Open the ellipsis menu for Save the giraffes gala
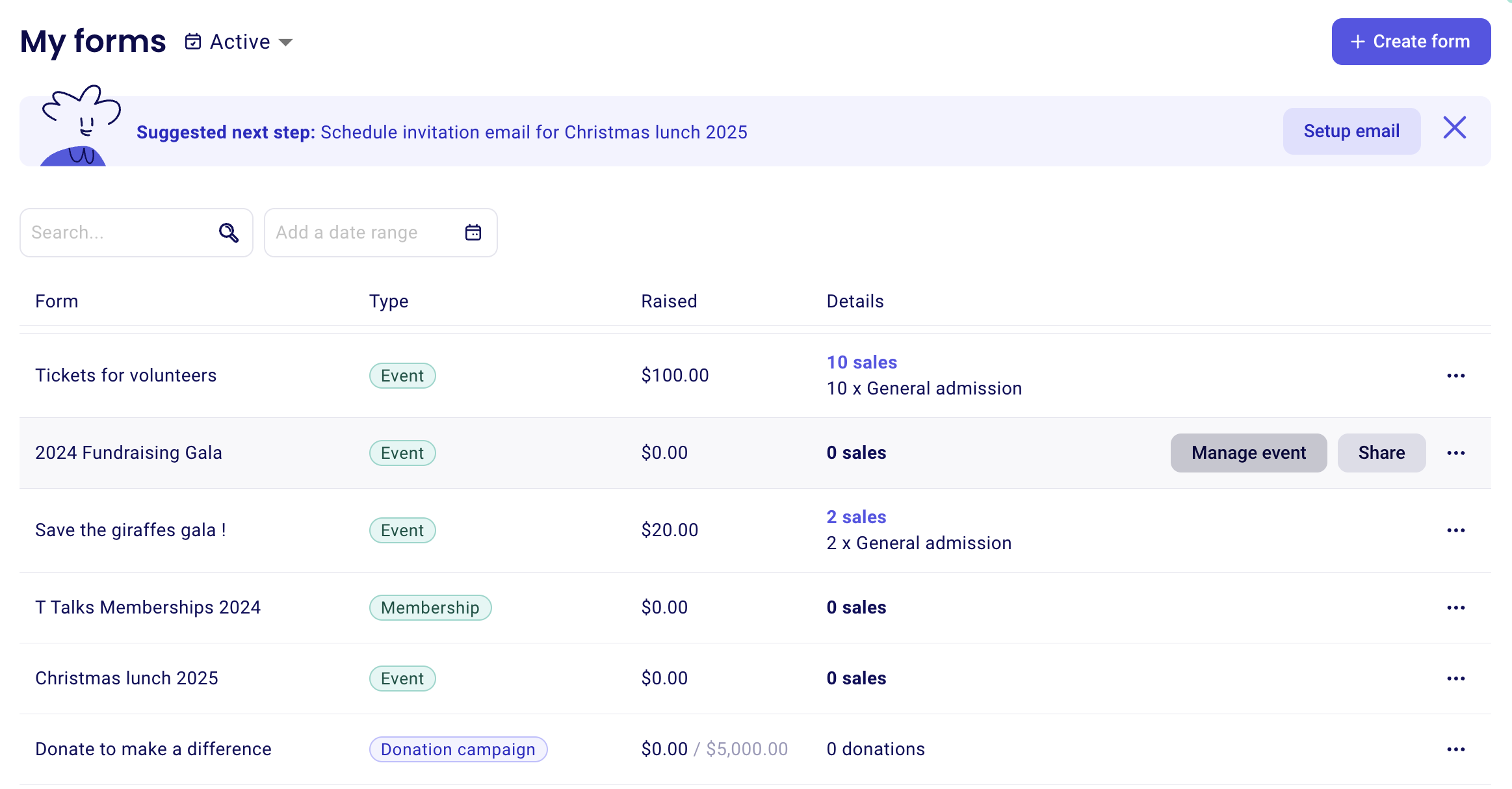The image size is (1512, 789). click(x=1456, y=530)
